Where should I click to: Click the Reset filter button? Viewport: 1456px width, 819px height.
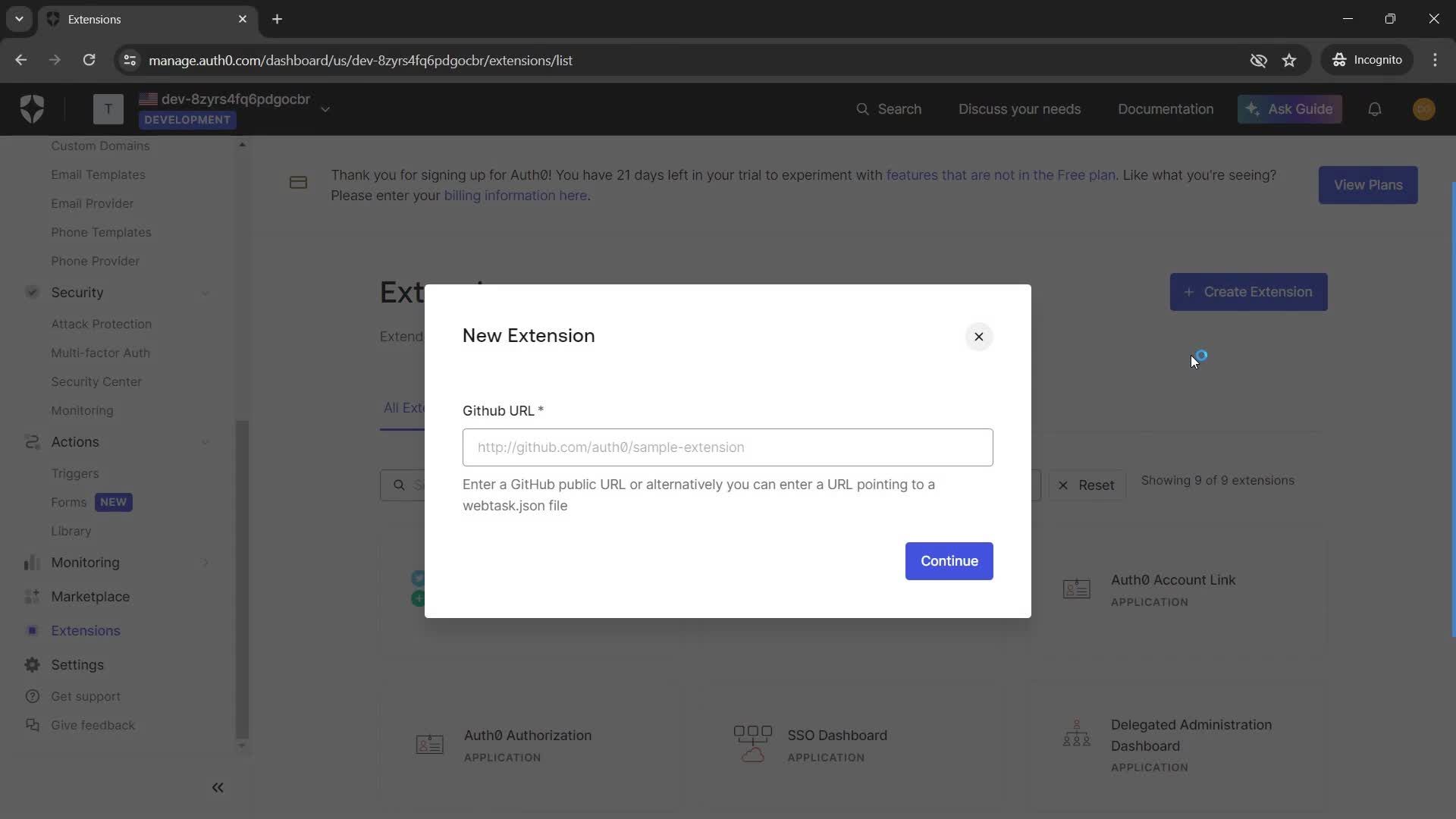(x=1087, y=485)
